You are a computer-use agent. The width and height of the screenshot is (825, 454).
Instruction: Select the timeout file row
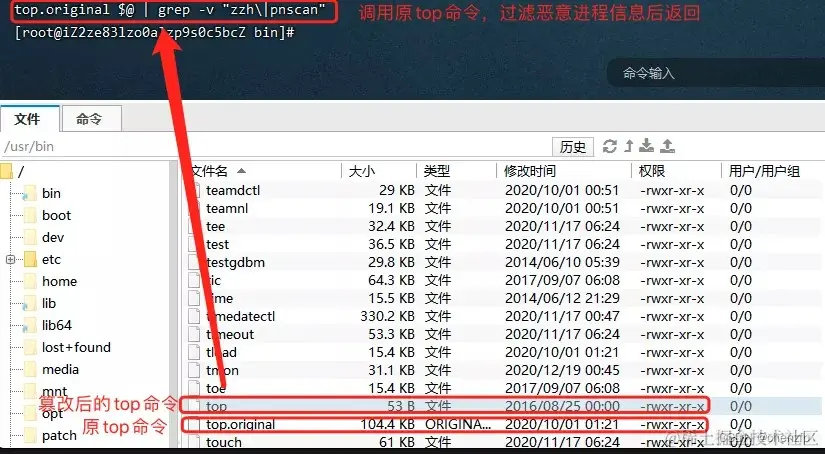(502, 334)
